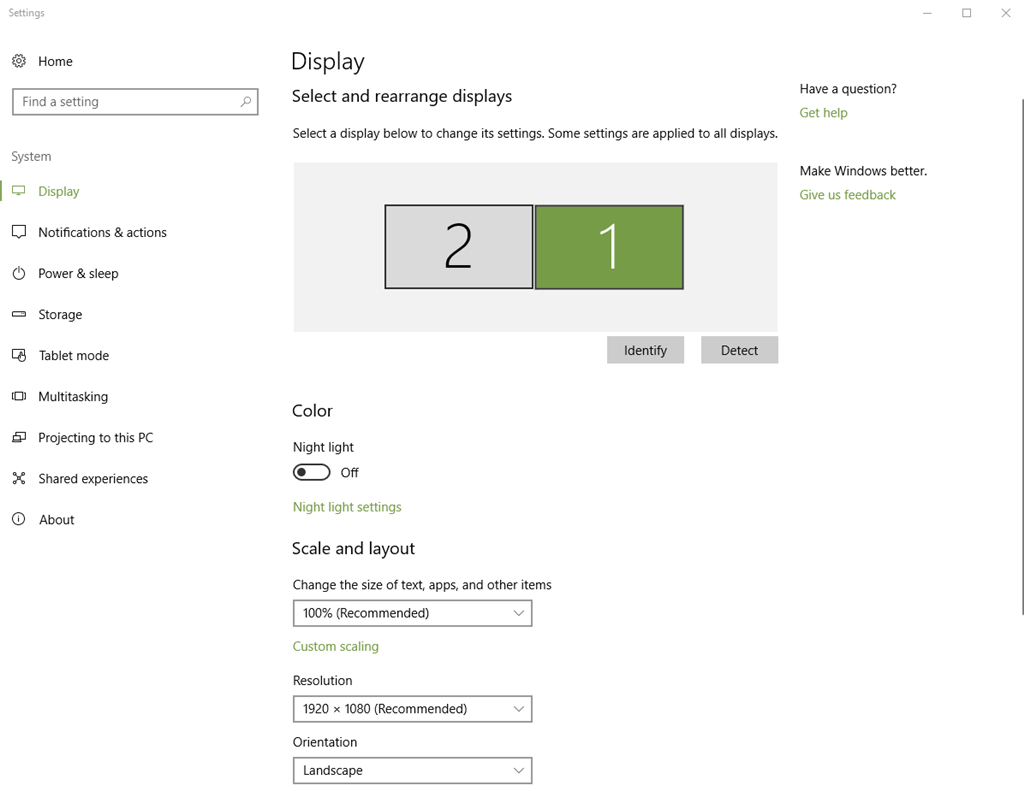Select display 1 in arrangement
The width and height of the screenshot is (1024, 791).
pyautogui.click(x=609, y=247)
